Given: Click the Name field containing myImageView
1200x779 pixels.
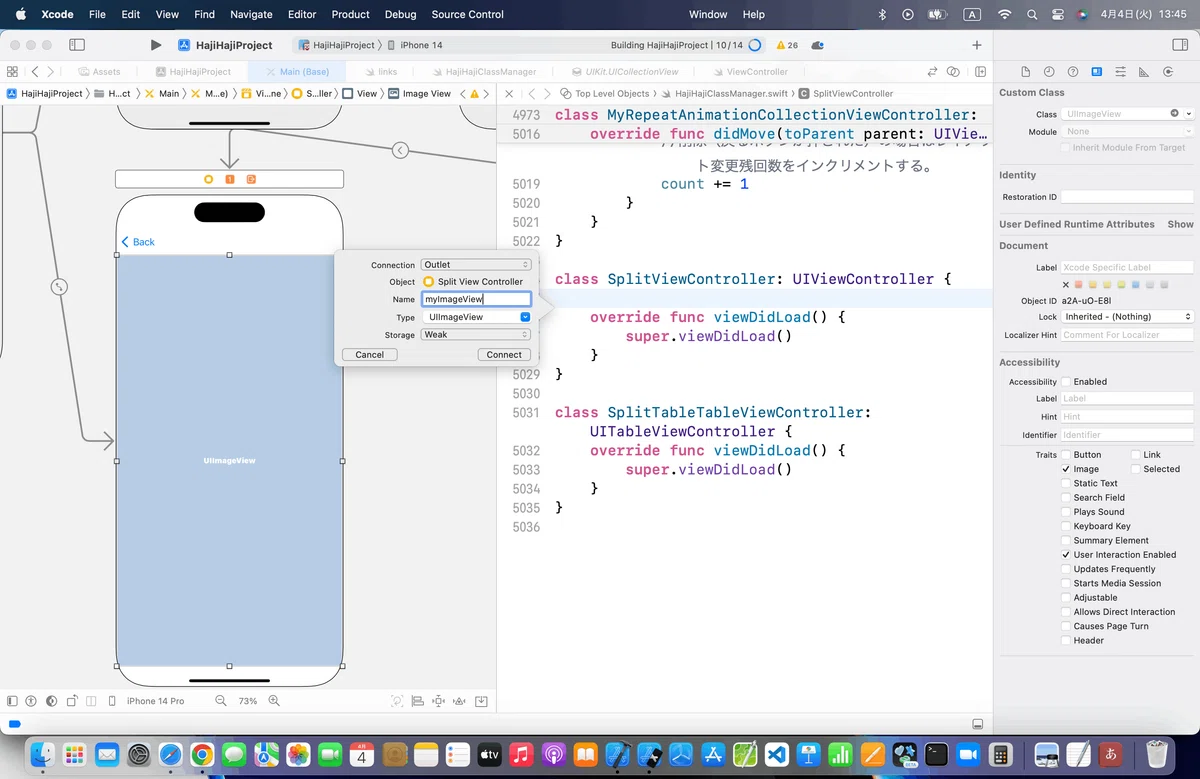Looking at the screenshot, I should click(476, 299).
